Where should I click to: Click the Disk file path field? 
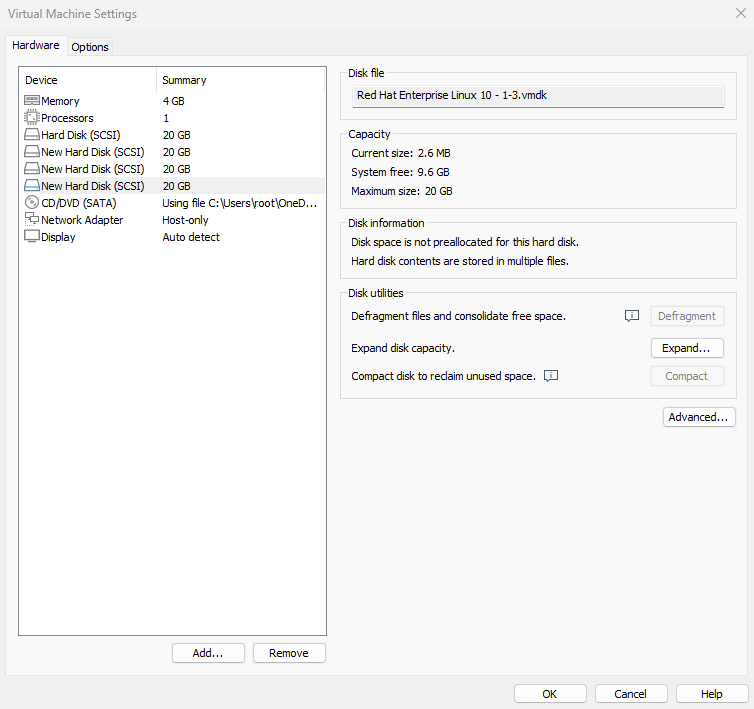539,96
